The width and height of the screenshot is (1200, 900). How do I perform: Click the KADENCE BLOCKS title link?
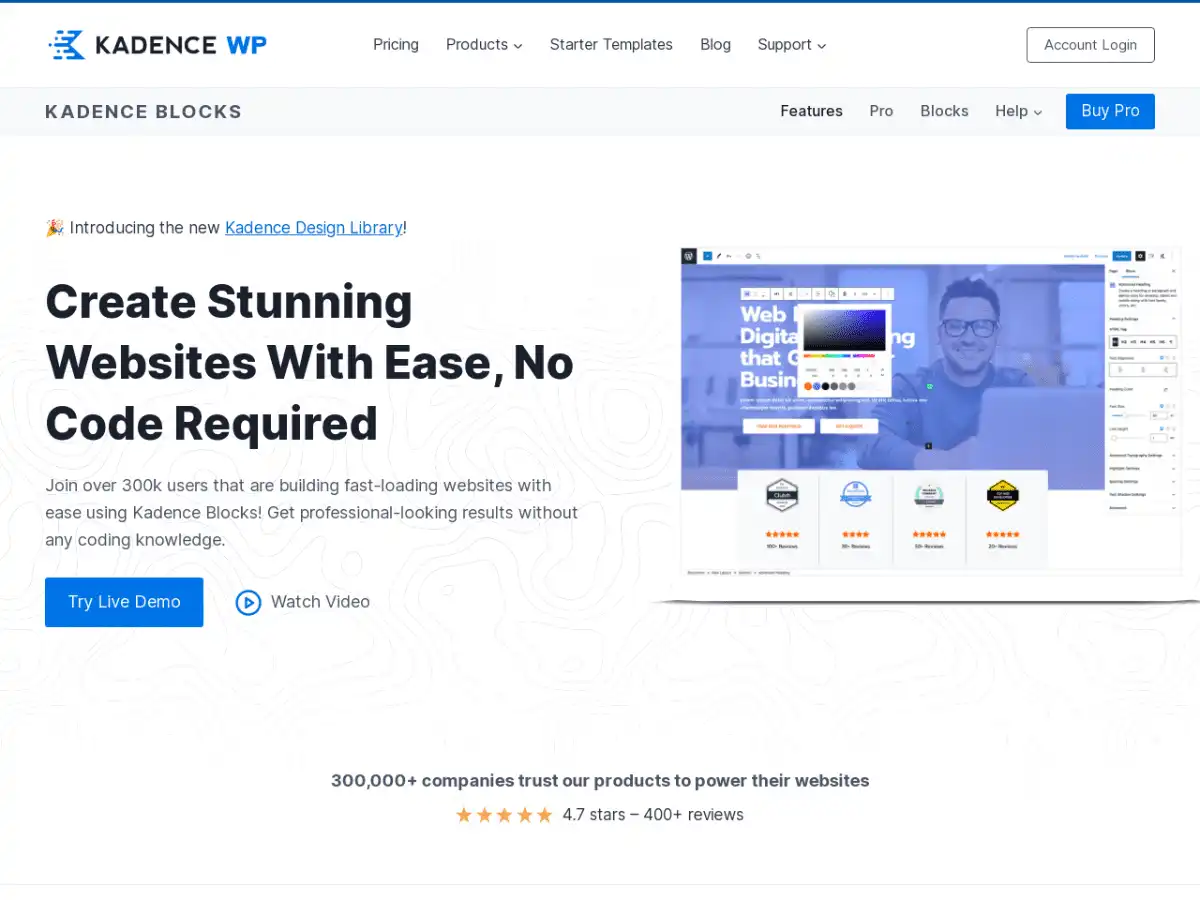click(143, 112)
